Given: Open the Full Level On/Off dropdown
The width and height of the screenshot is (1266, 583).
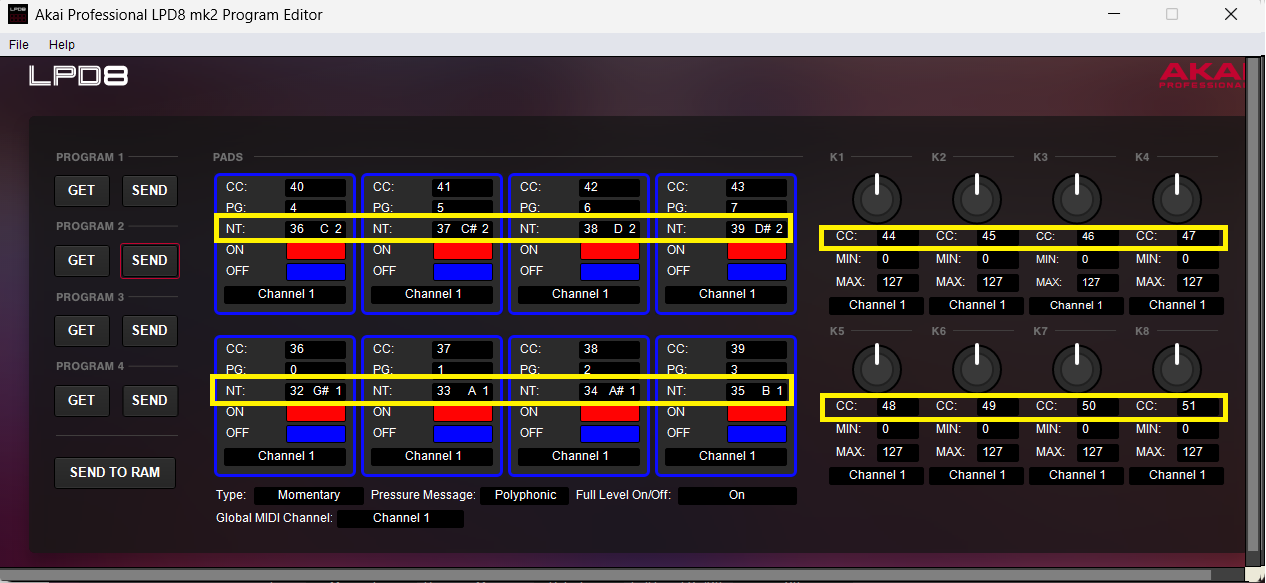Looking at the screenshot, I should [x=737, y=495].
